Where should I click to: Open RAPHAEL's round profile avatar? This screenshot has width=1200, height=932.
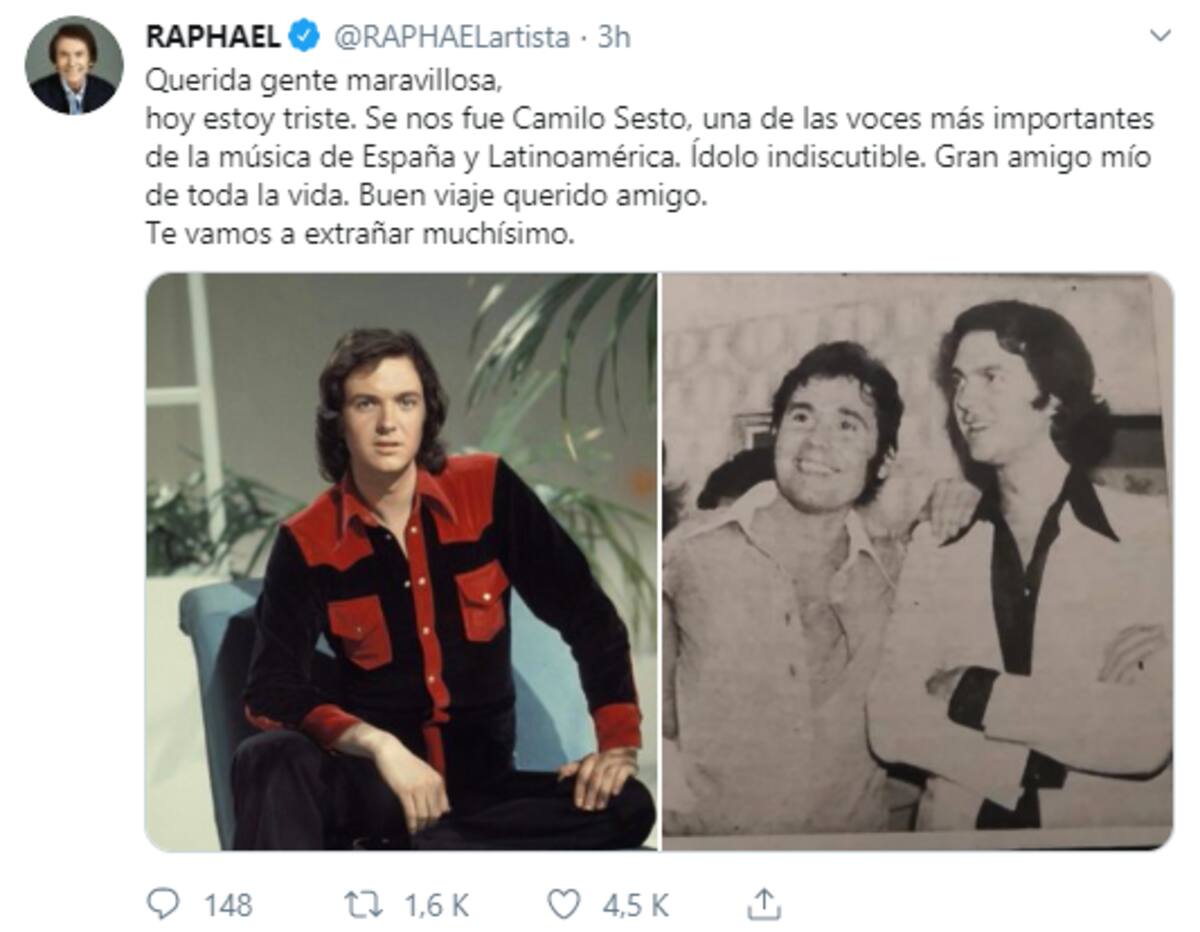point(74,66)
